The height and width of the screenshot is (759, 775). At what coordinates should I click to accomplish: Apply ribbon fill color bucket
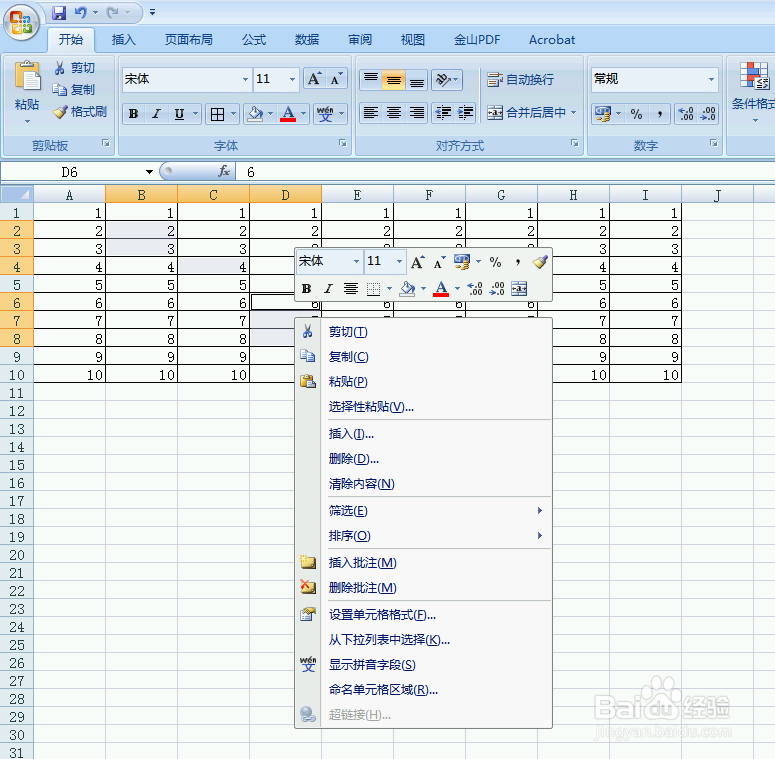(255, 114)
